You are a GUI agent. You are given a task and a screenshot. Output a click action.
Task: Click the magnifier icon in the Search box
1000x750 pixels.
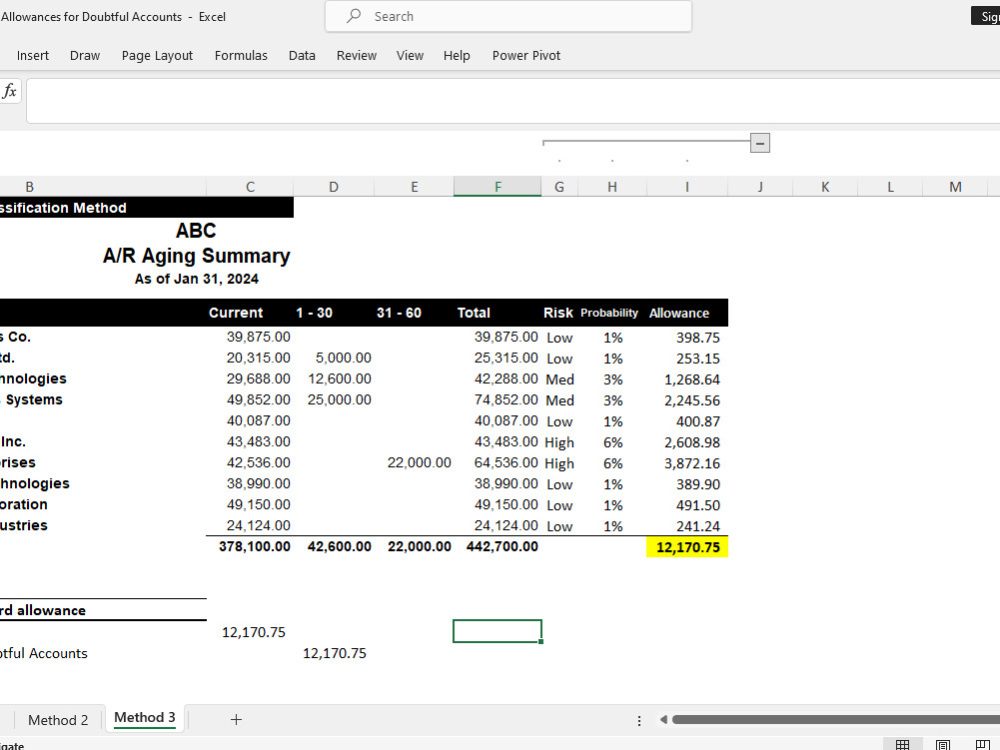pyautogui.click(x=354, y=16)
